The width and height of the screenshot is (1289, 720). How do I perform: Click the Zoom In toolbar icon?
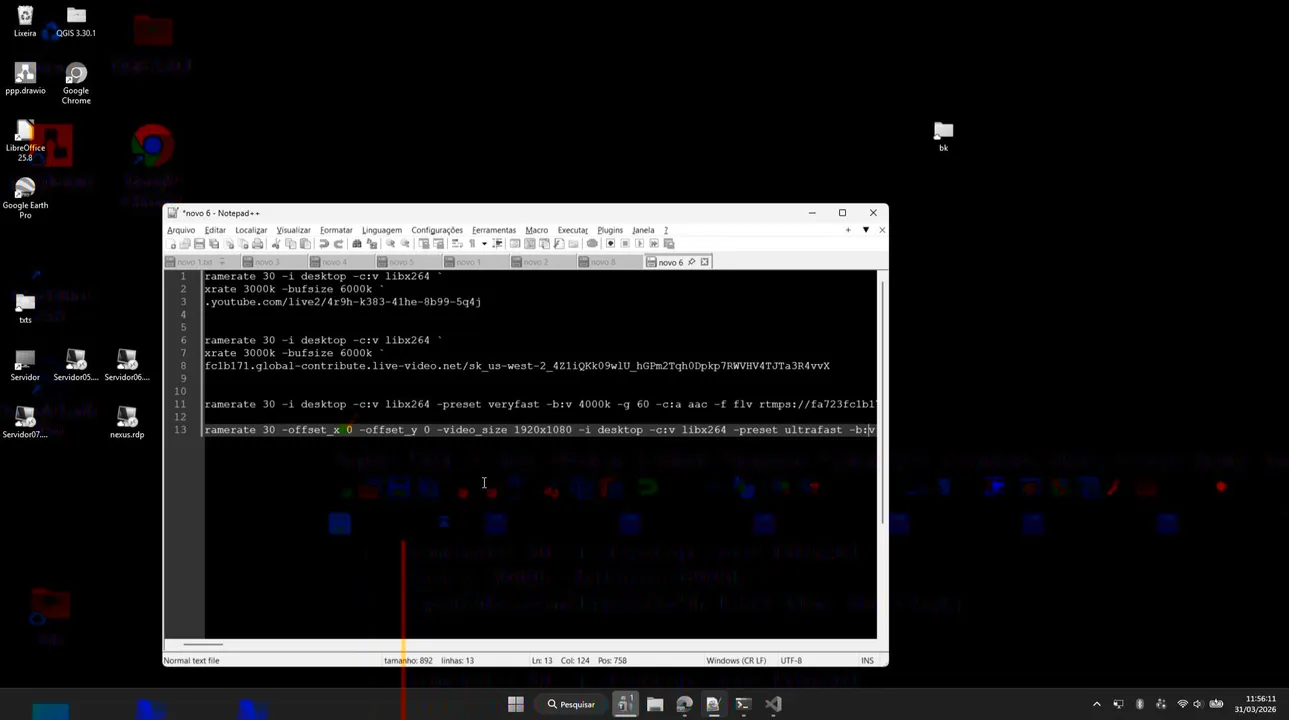click(x=390, y=244)
